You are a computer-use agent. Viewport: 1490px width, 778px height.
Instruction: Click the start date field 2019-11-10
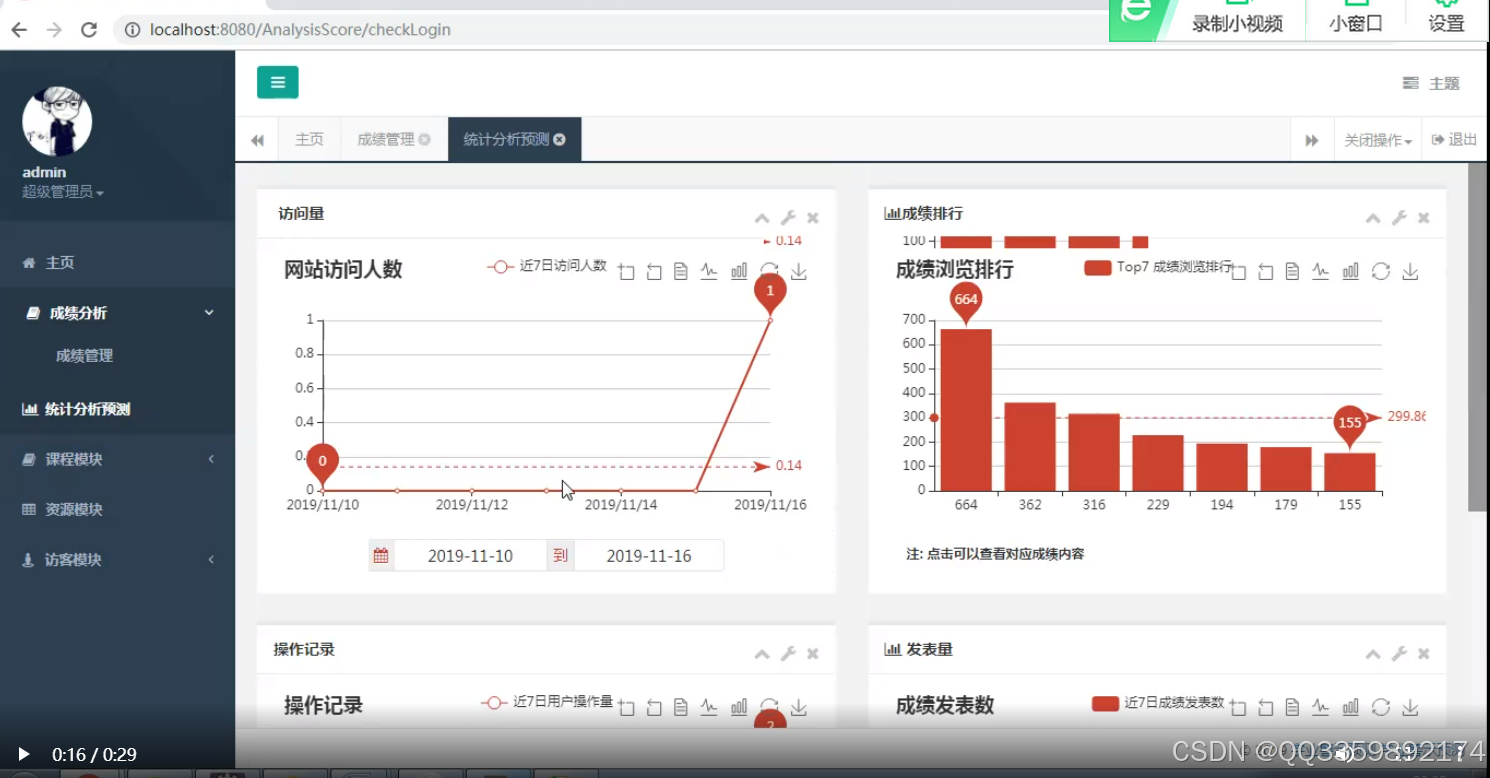470,556
